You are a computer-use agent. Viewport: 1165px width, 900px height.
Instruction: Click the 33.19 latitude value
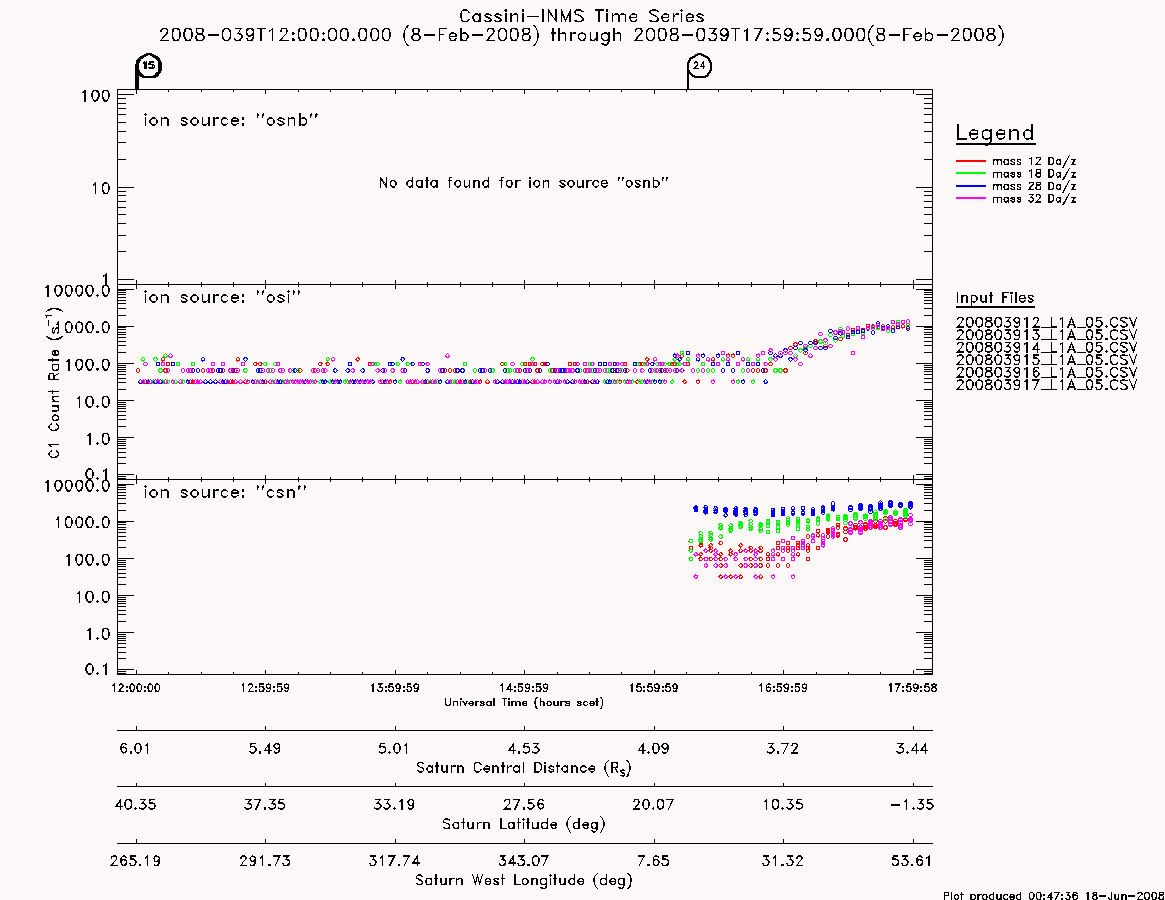coord(394,805)
